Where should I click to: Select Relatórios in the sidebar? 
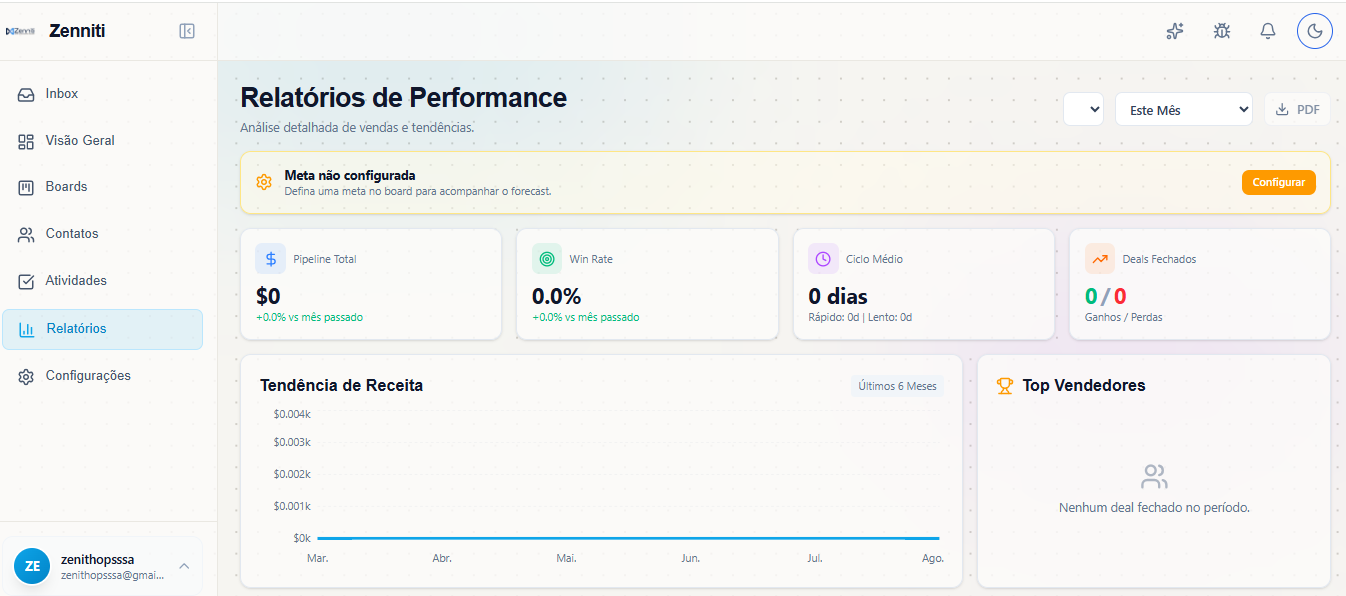click(x=102, y=329)
